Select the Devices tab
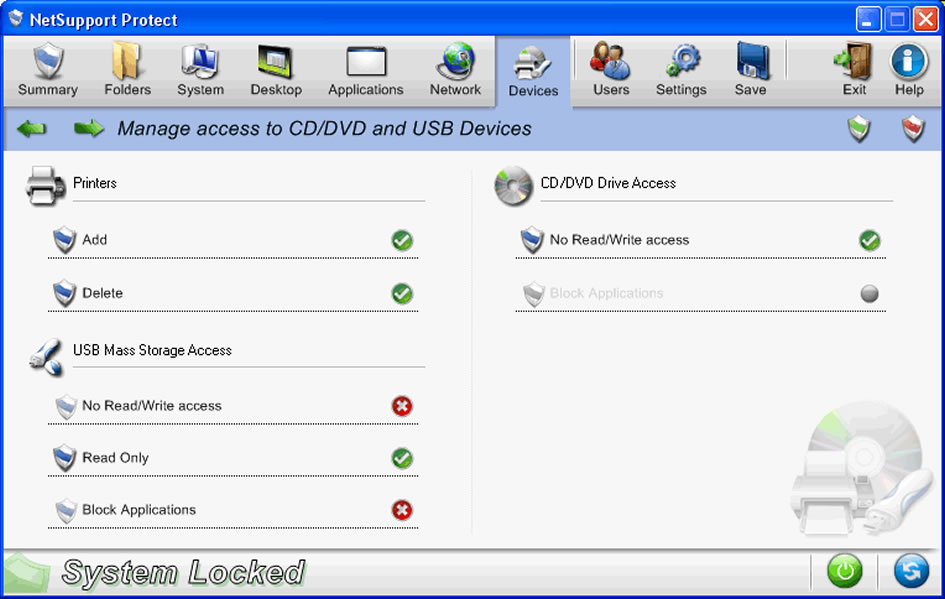This screenshot has height=599, width=945. click(x=533, y=72)
